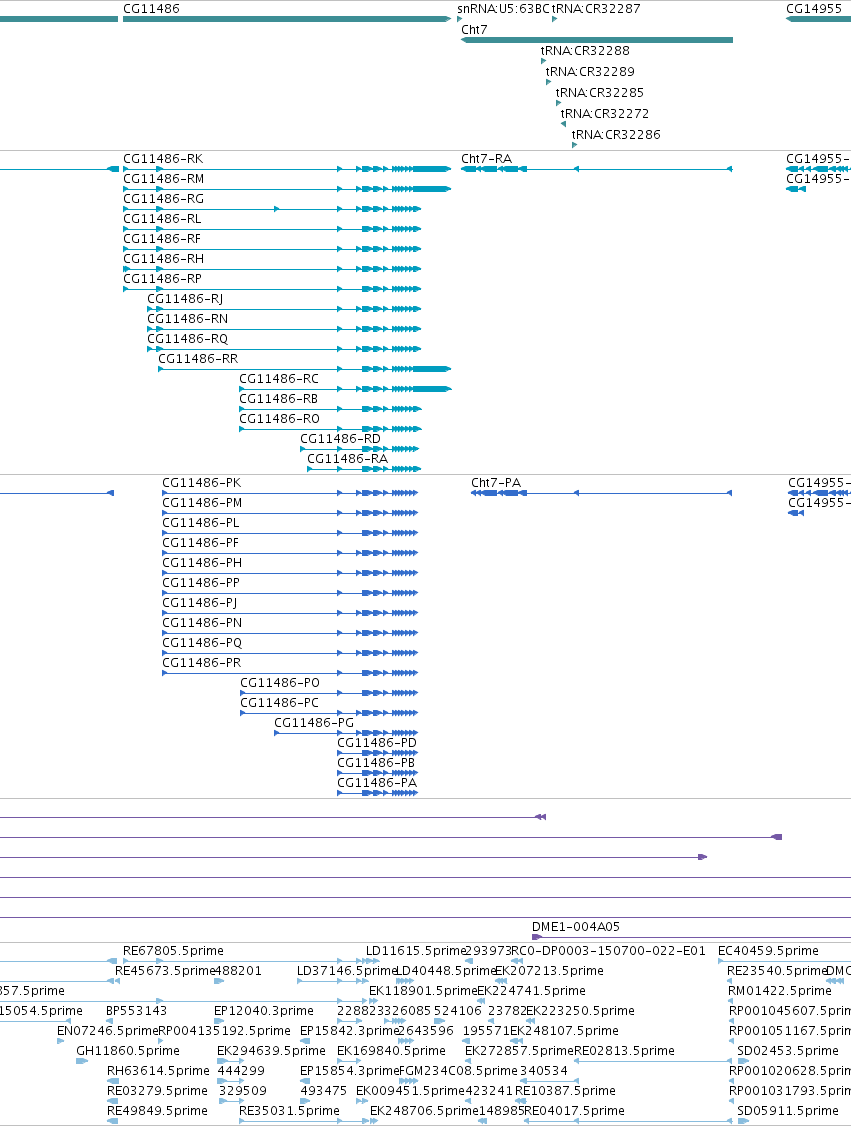Click the CG11486-RP transcript label
This screenshot has height=1126, width=851.
click(162, 279)
